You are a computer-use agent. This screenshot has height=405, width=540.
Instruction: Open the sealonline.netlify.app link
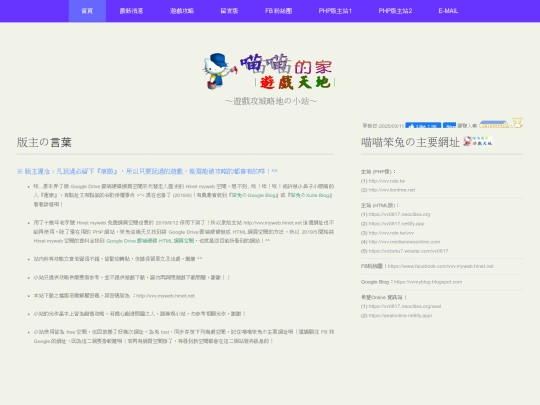pos(400,315)
